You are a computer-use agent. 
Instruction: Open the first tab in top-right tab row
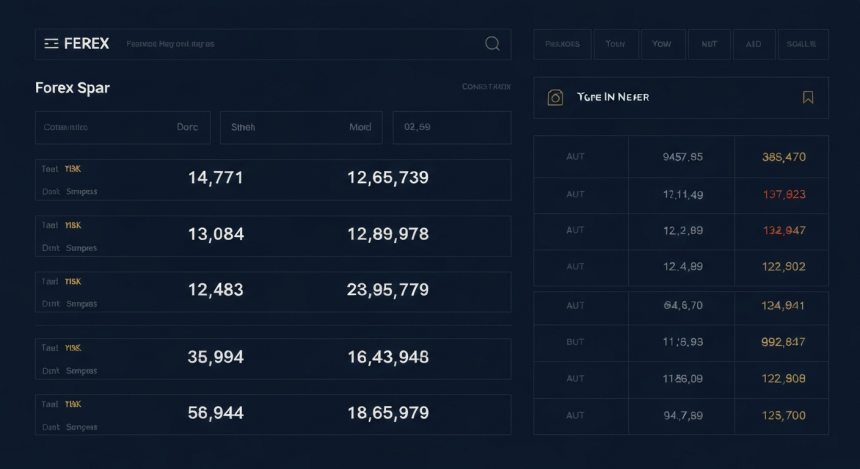point(562,44)
